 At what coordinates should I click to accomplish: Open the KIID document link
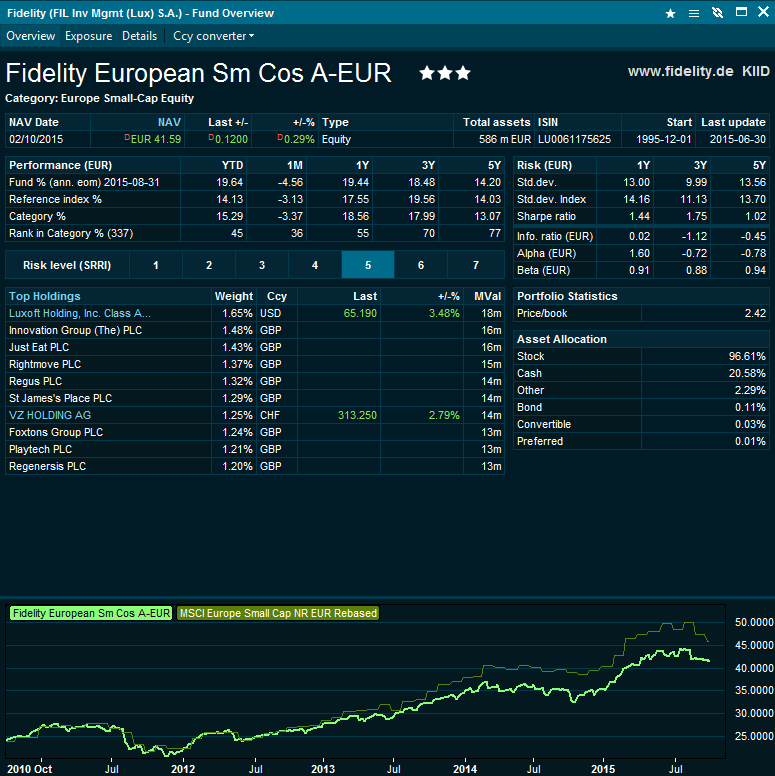[x=756, y=71]
